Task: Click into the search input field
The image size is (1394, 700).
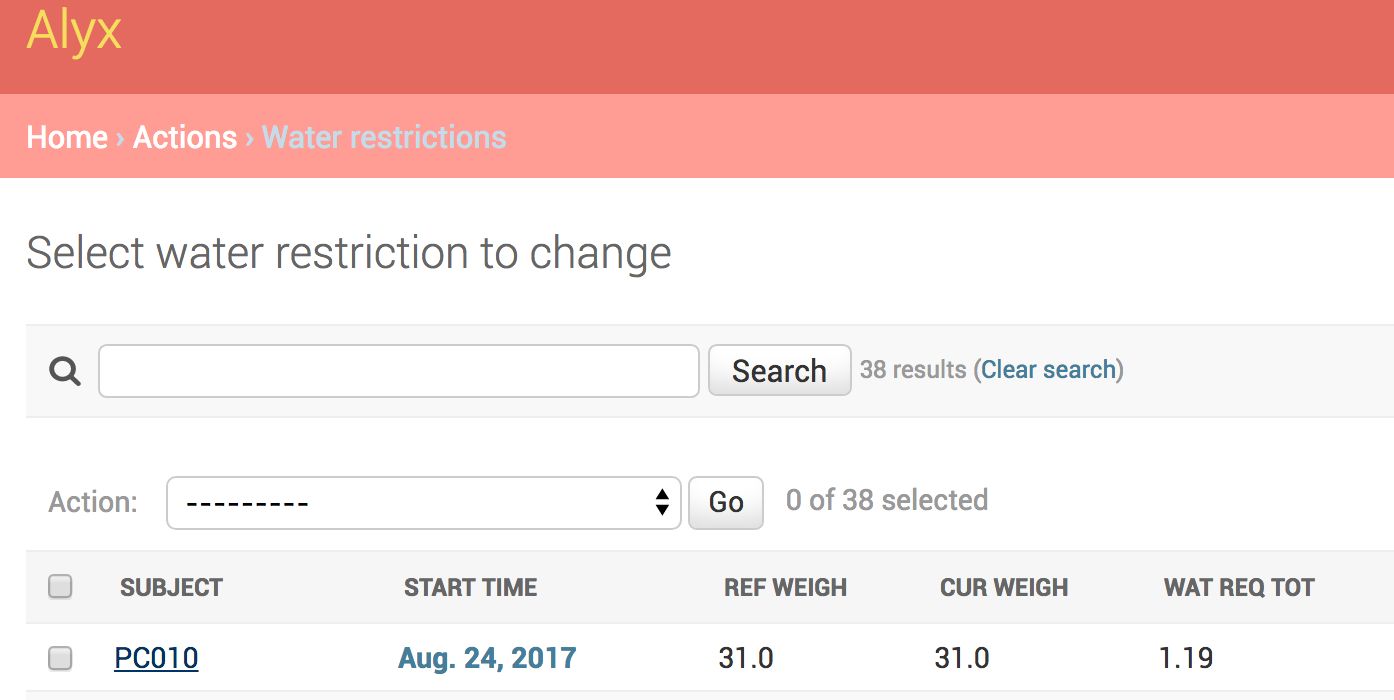Action: [x=398, y=370]
